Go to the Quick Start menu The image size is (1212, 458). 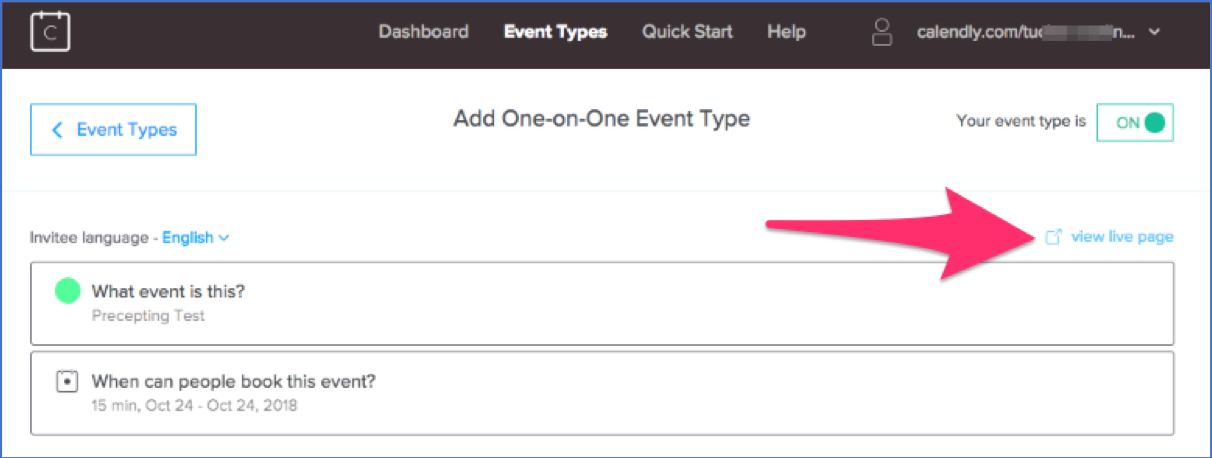[687, 32]
